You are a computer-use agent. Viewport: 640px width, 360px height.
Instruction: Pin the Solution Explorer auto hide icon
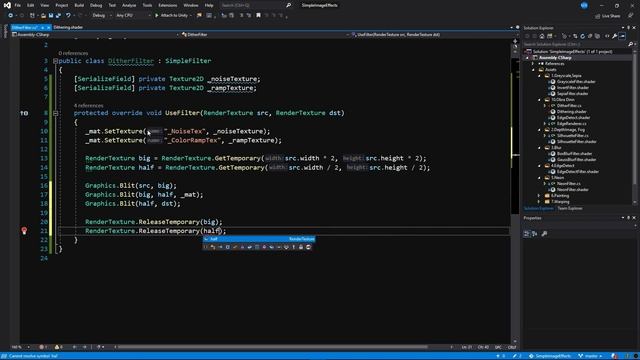(628, 28)
